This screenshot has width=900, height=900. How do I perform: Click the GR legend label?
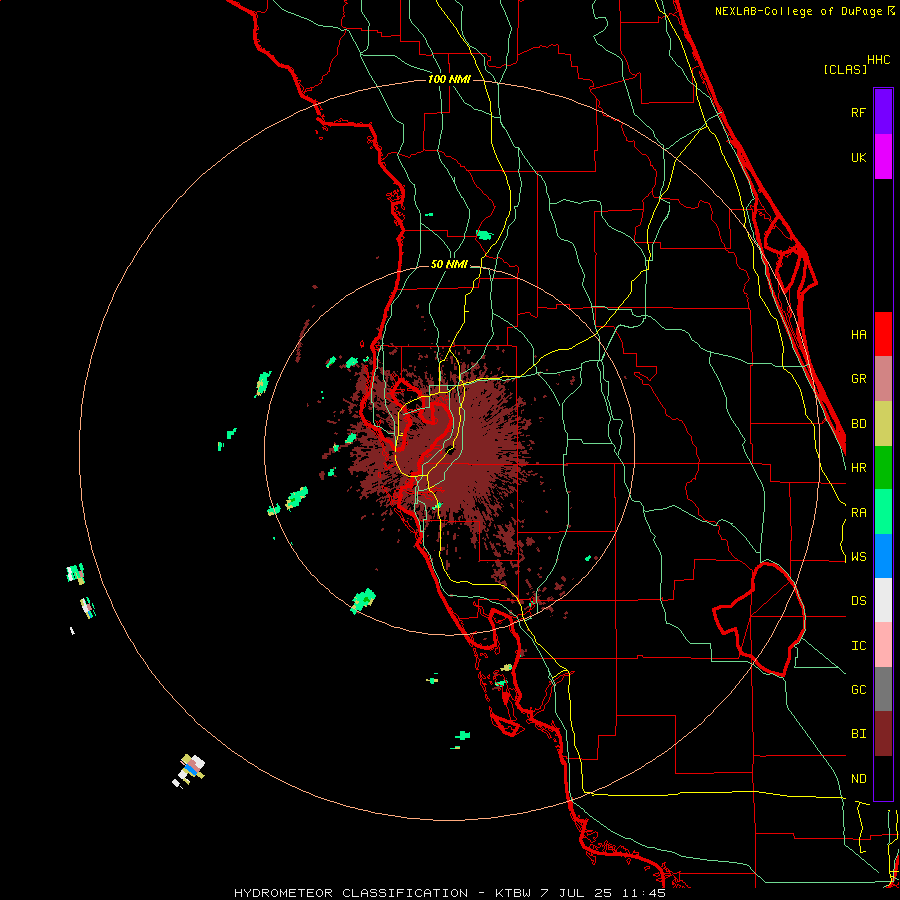point(858,379)
